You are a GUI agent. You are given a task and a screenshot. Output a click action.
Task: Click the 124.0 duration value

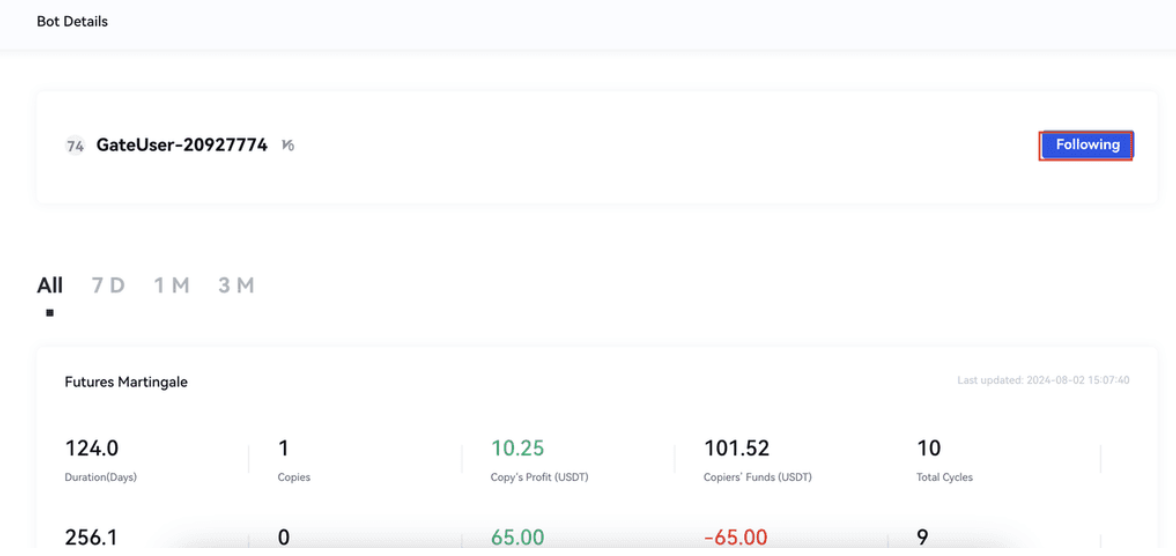tap(92, 448)
